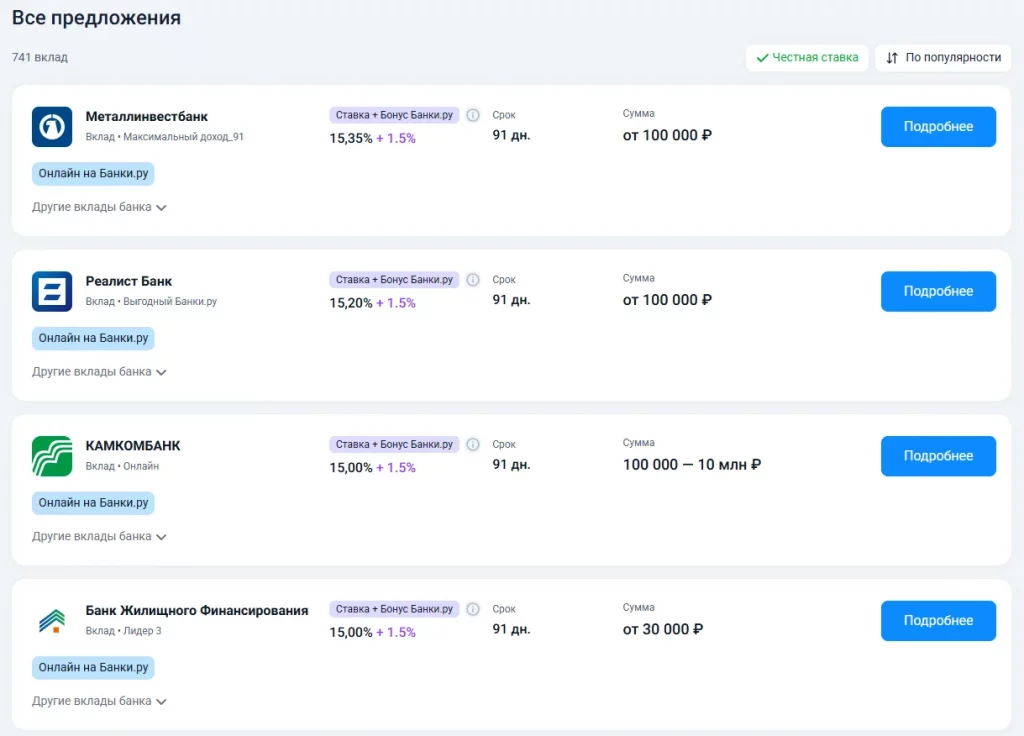1024x736 pixels.
Task: Click Онлайн на Банки.ру tag under КАМКОМБАНК
Action: 93,503
